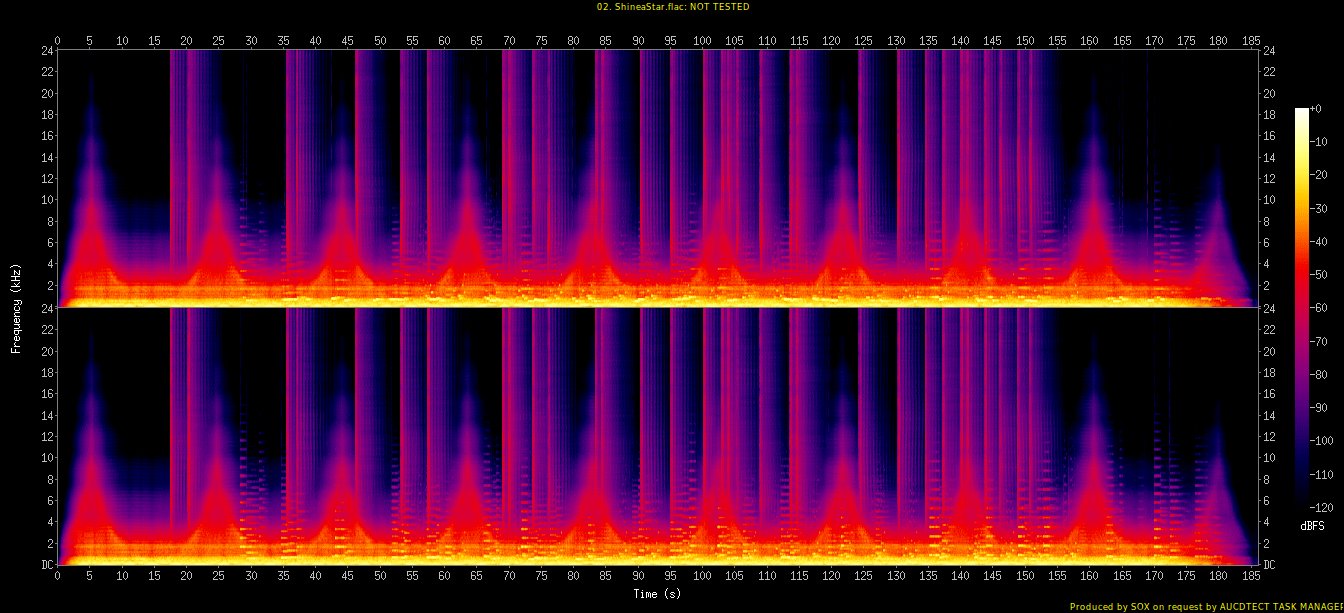Click the 160 tick on bottom time axis

(1089, 576)
